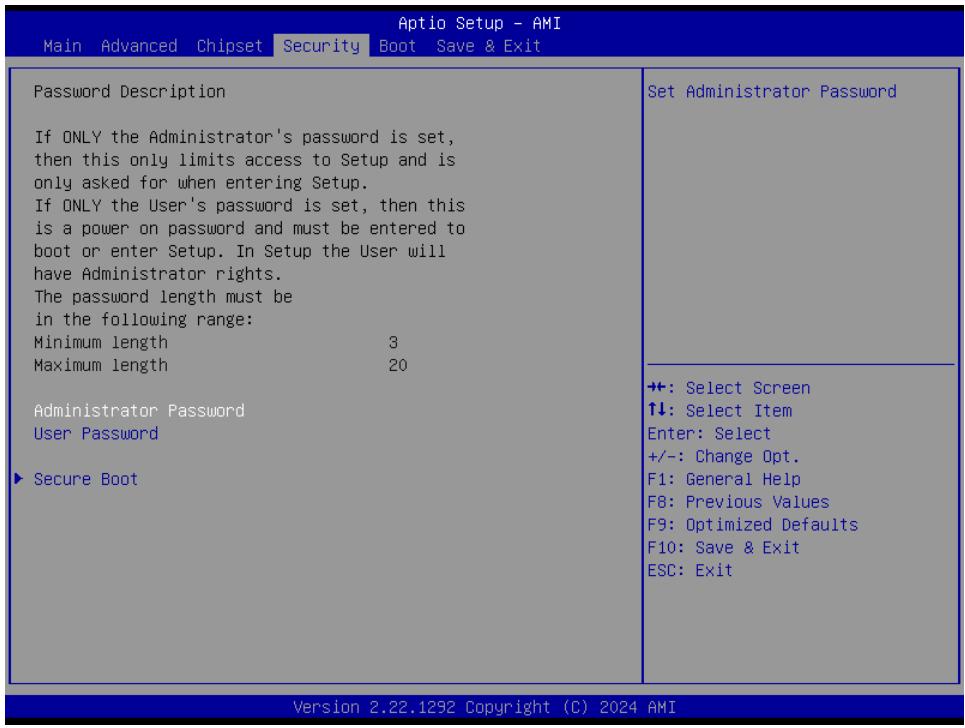This screenshot has height=728, width=965.
Task: Click the F10: Save & Exit hint
Action: click(x=724, y=548)
